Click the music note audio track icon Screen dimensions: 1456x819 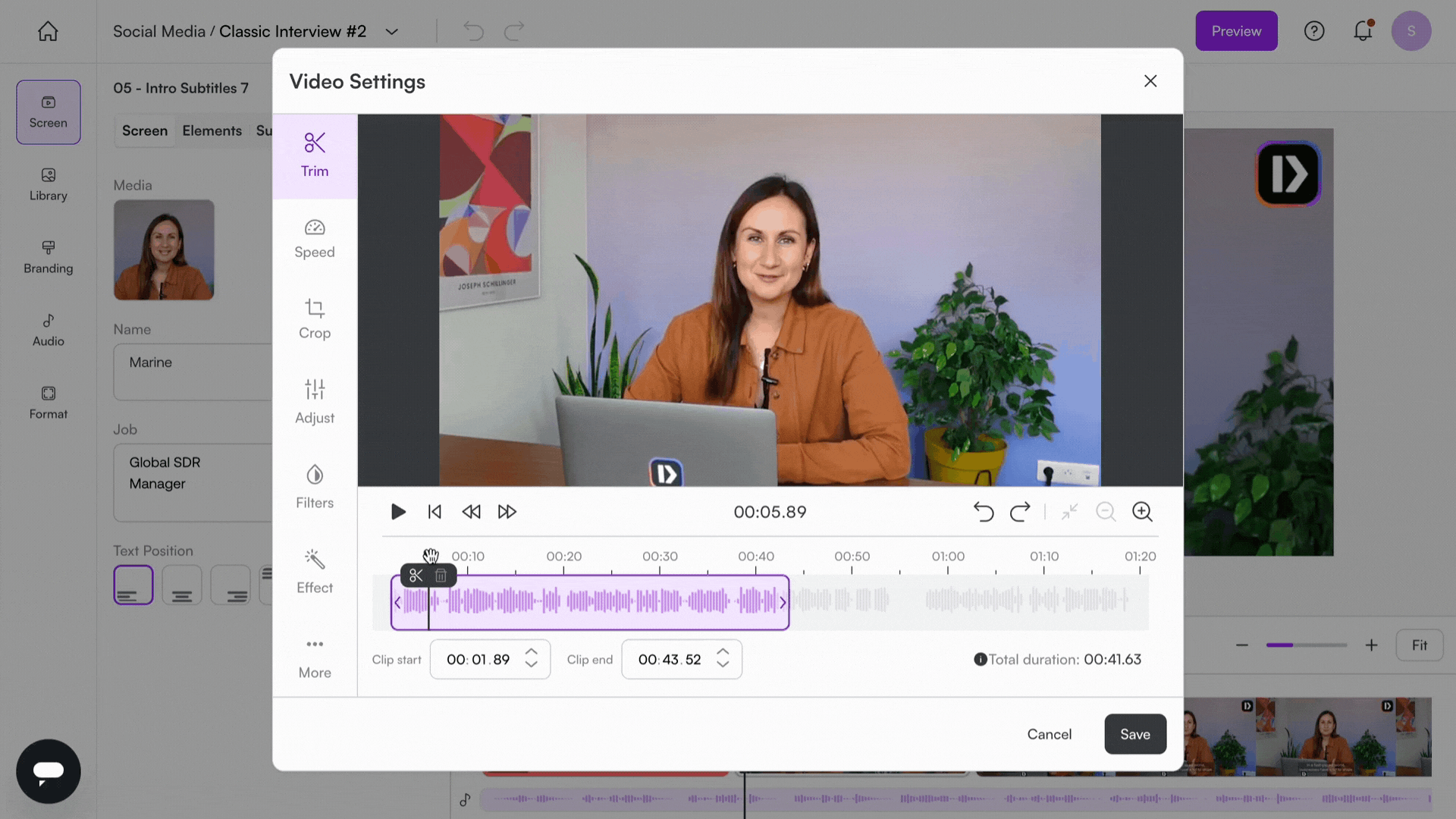pos(465,799)
